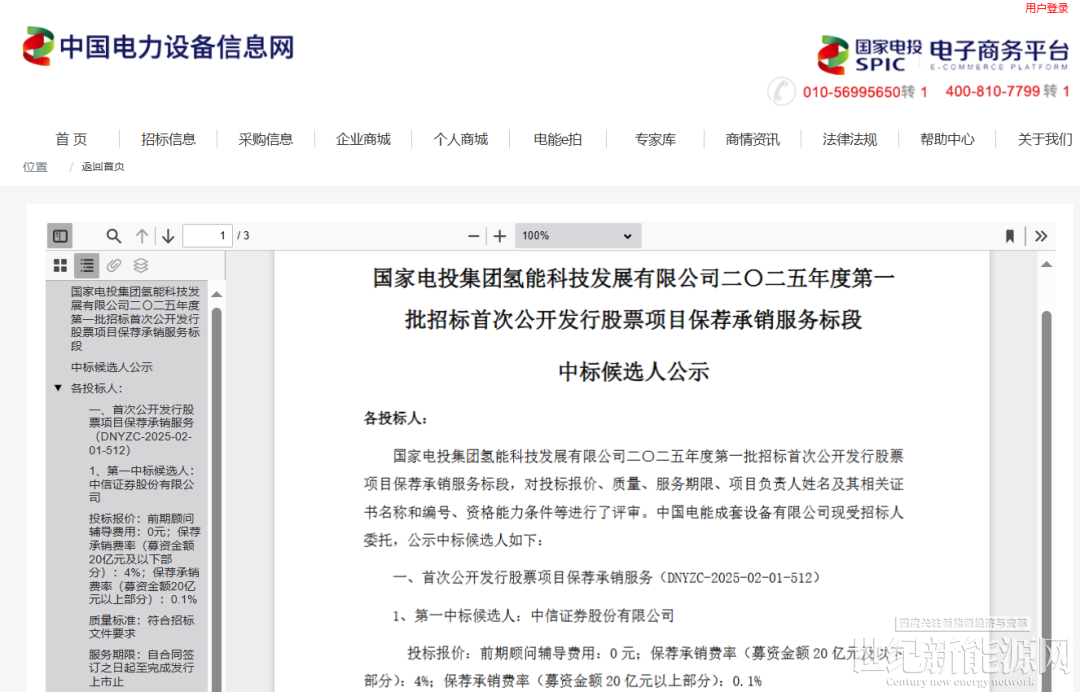The height and width of the screenshot is (692, 1080).
Task: Show layers view in sidebar
Action: (x=141, y=265)
